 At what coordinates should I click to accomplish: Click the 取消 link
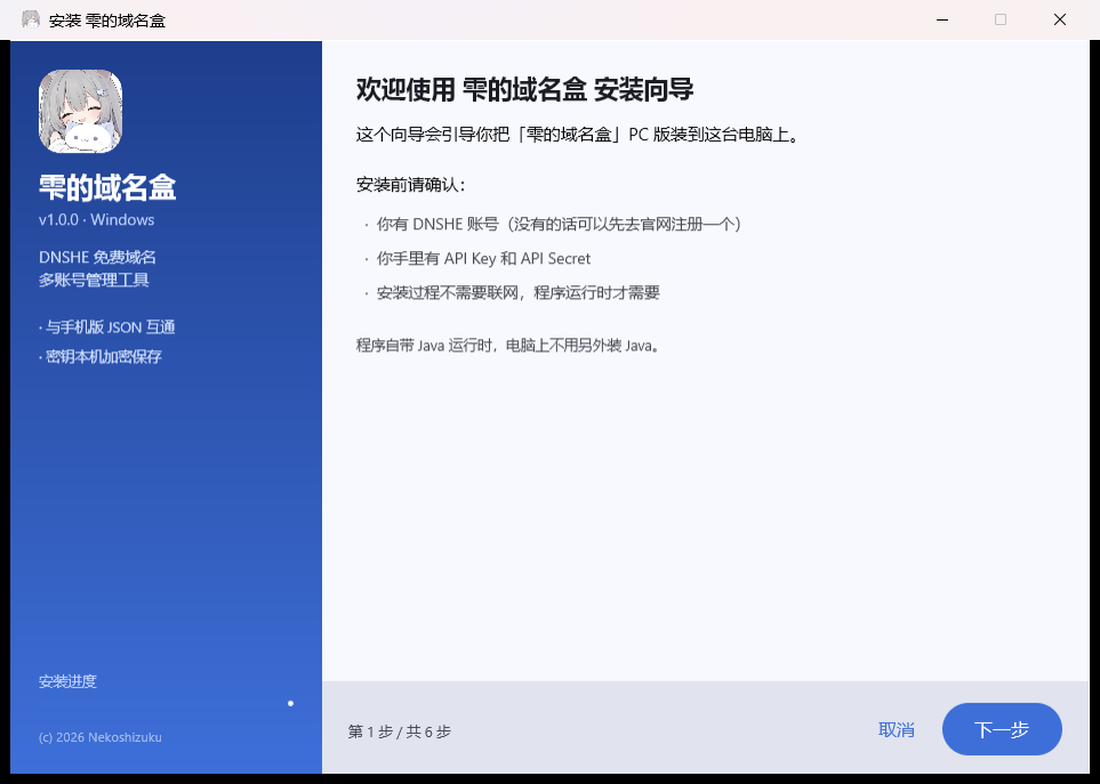(x=897, y=730)
